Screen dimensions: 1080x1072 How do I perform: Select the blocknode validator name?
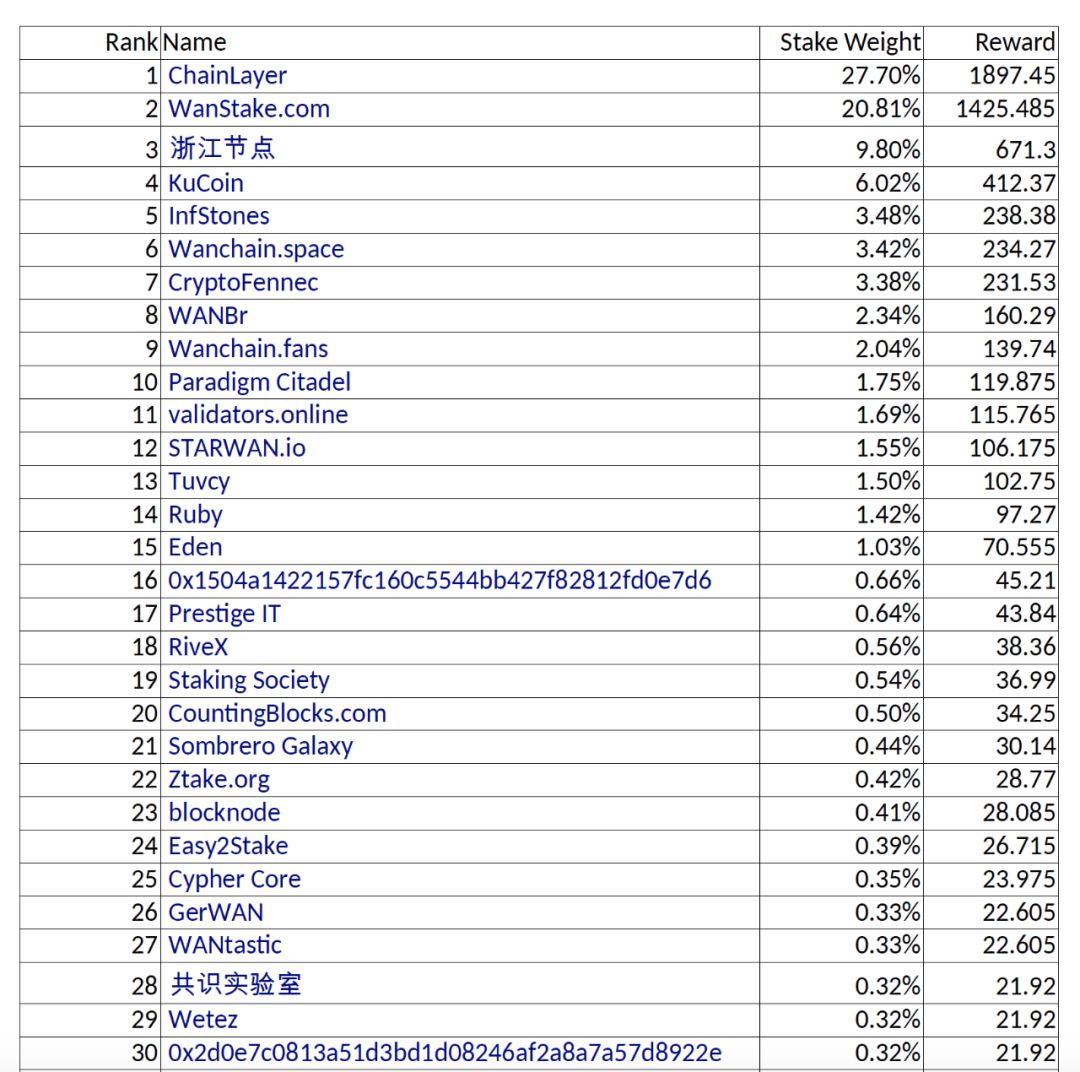(224, 813)
